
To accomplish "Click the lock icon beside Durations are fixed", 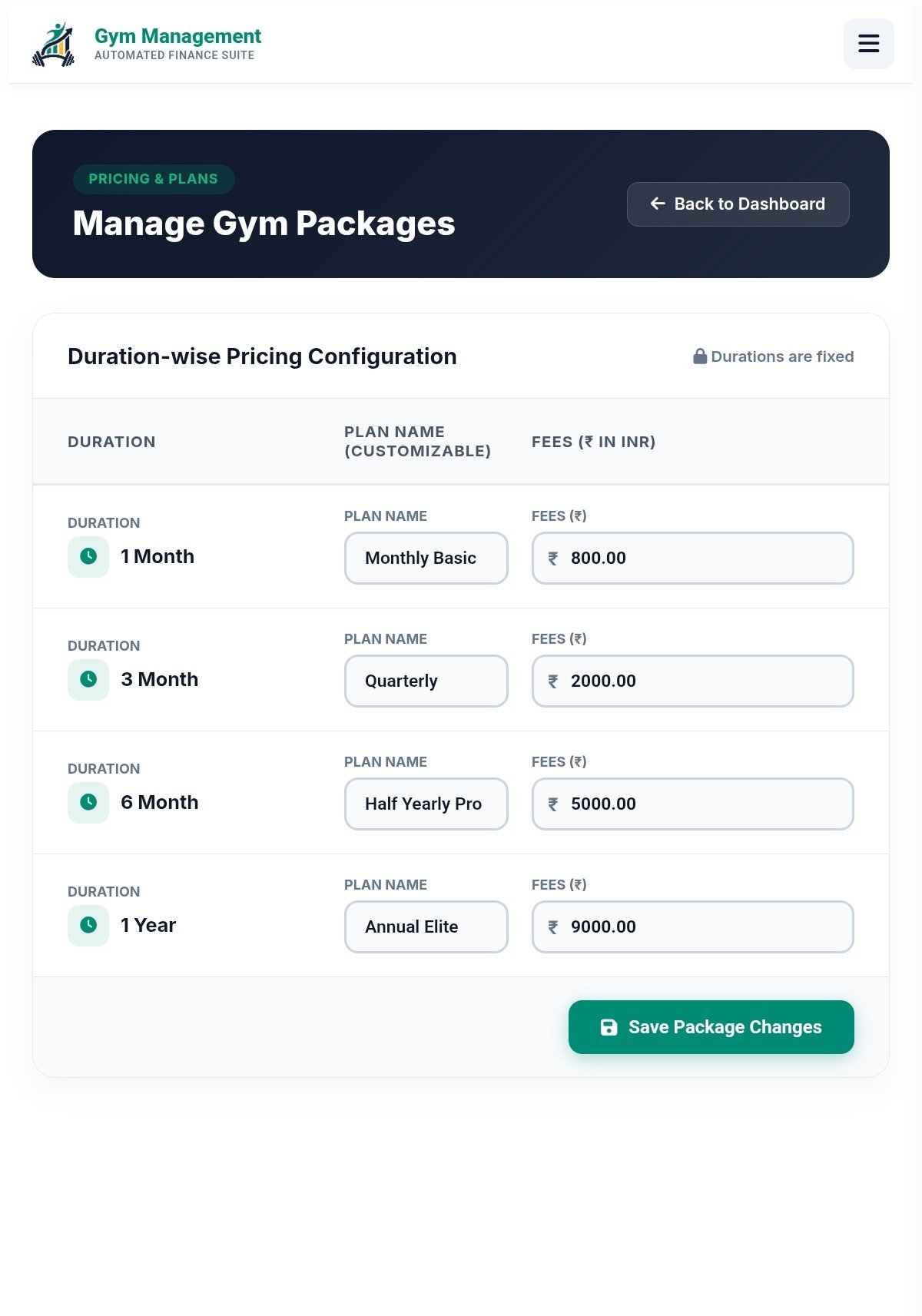I will pos(700,356).
